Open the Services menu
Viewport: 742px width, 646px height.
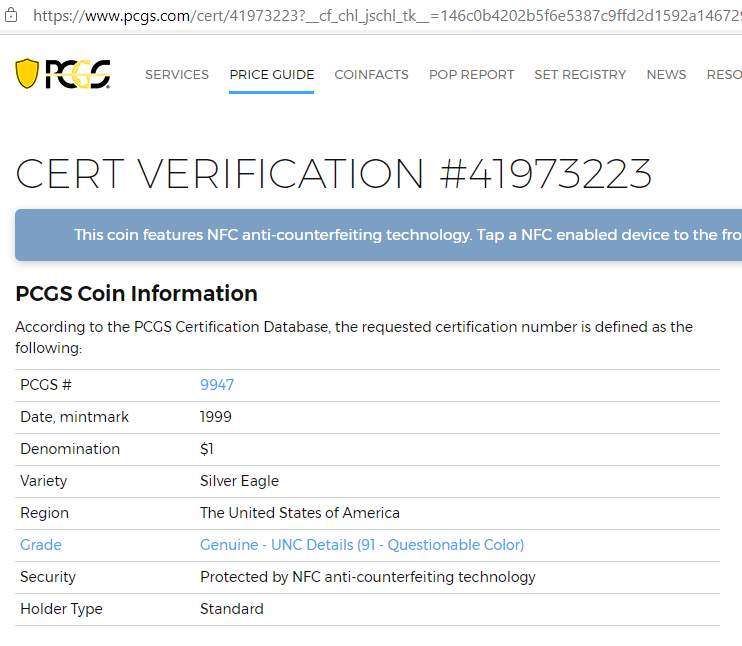[177, 75]
